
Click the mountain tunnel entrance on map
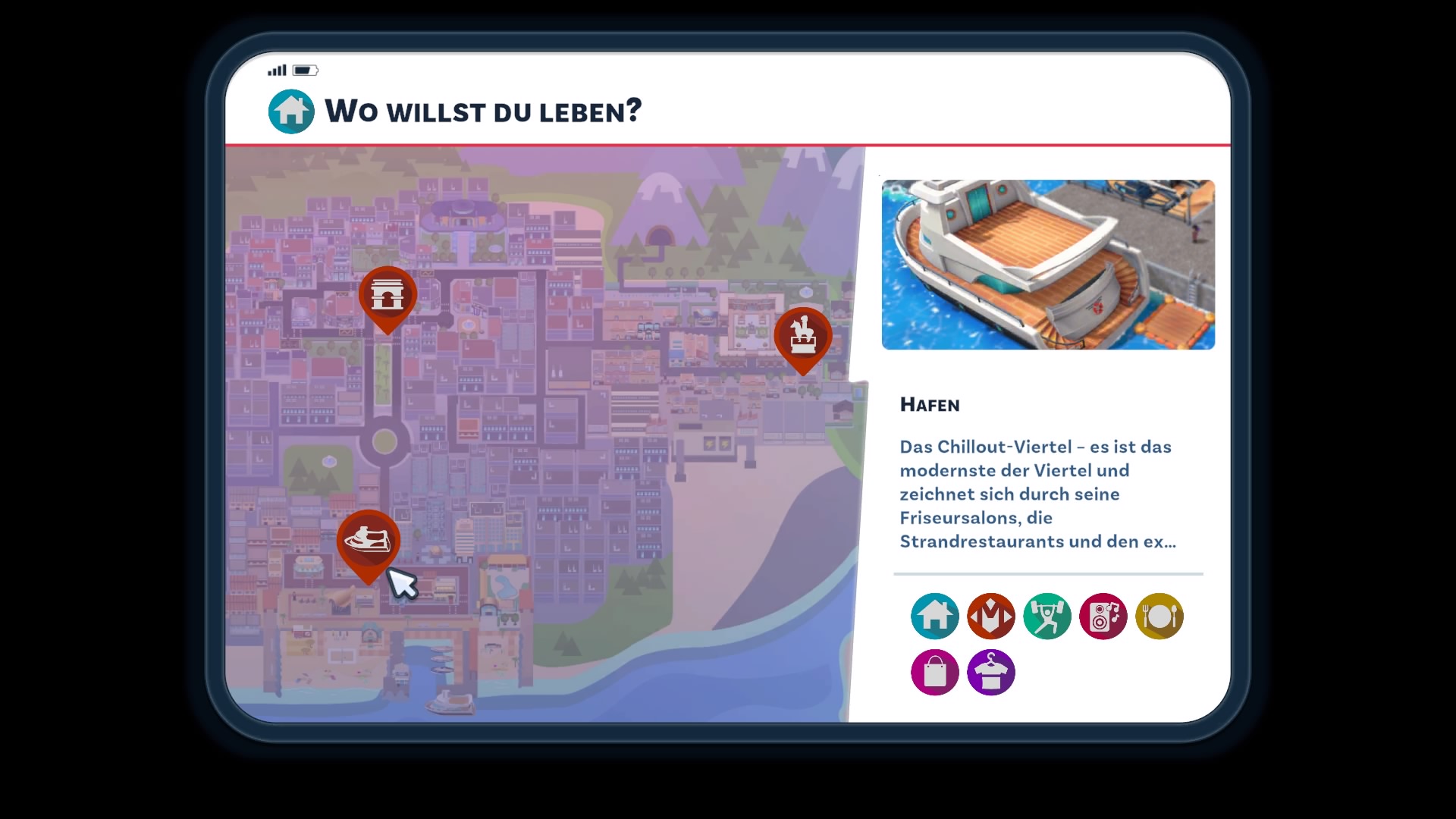659,235
